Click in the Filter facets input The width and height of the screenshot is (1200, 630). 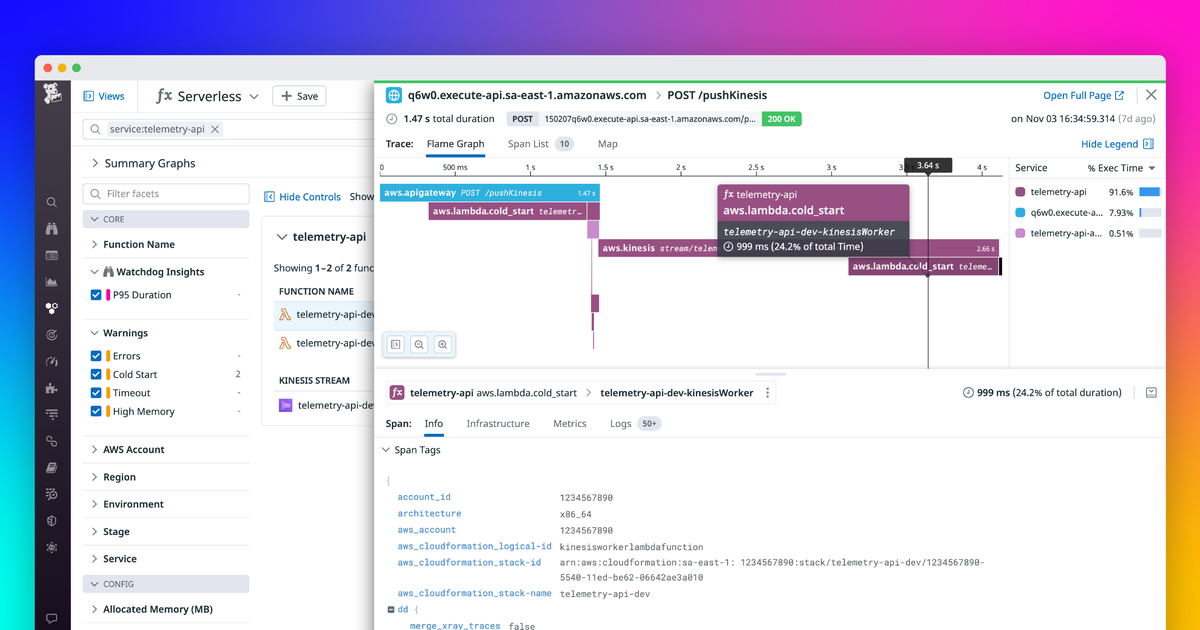[x=166, y=194]
